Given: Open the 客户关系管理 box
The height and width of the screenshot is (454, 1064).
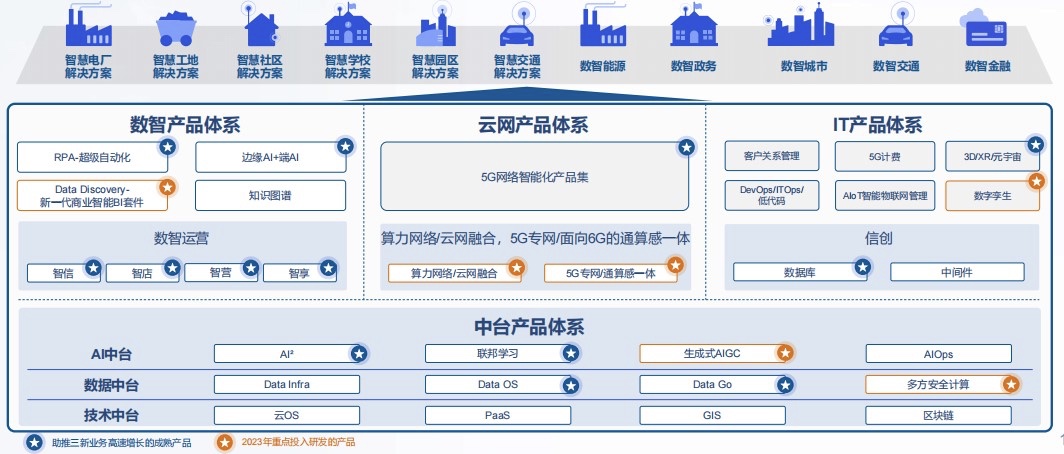Looking at the screenshot, I should [772, 156].
